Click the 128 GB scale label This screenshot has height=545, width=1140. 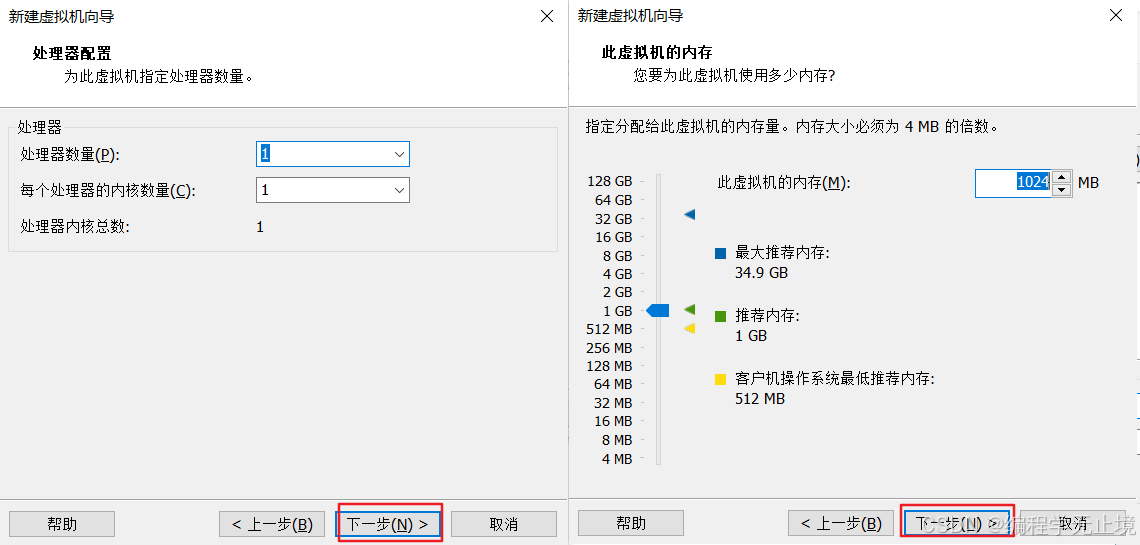[x=610, y=182]
